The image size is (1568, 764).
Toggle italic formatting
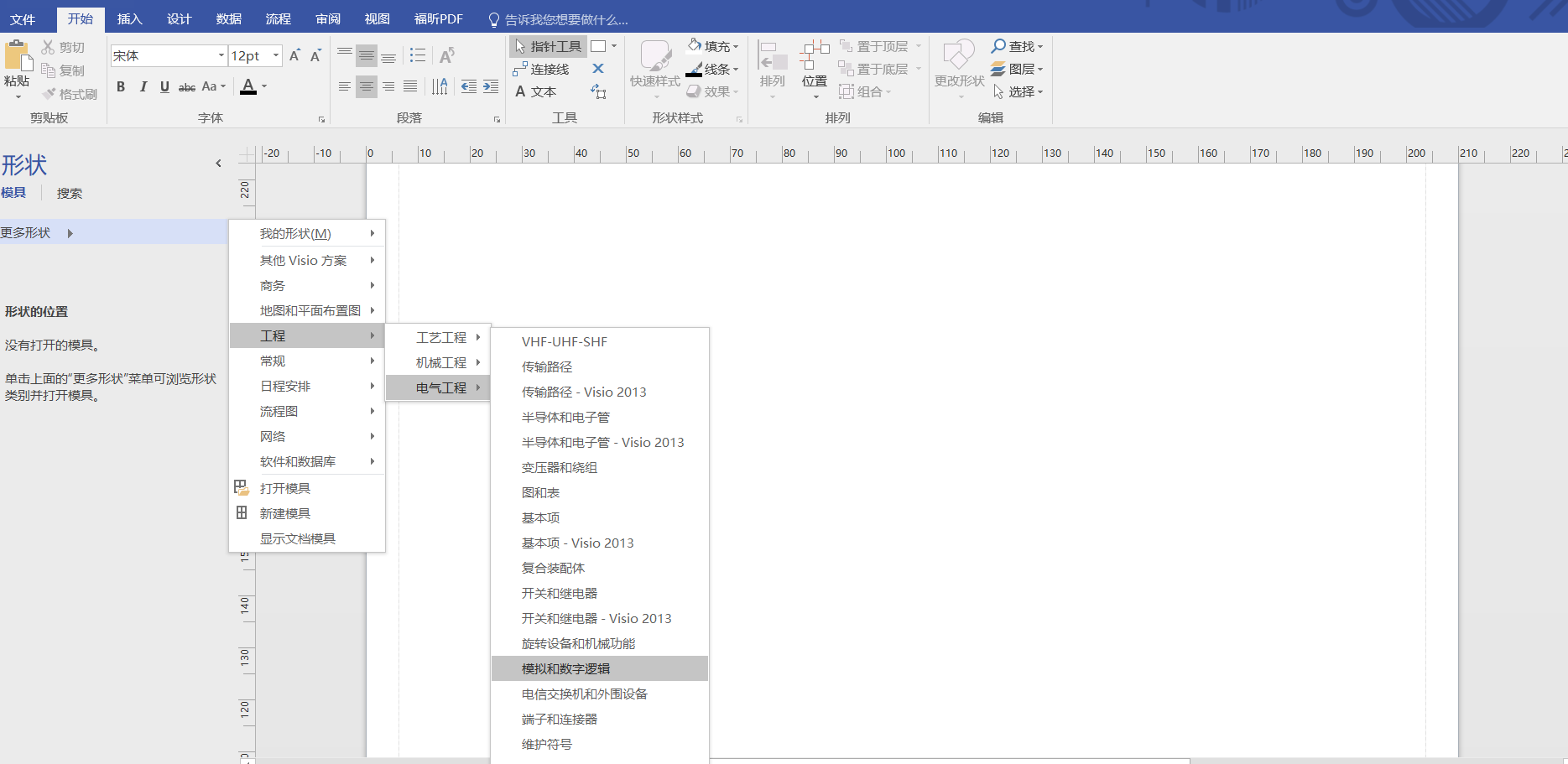(x=143, y=86)
